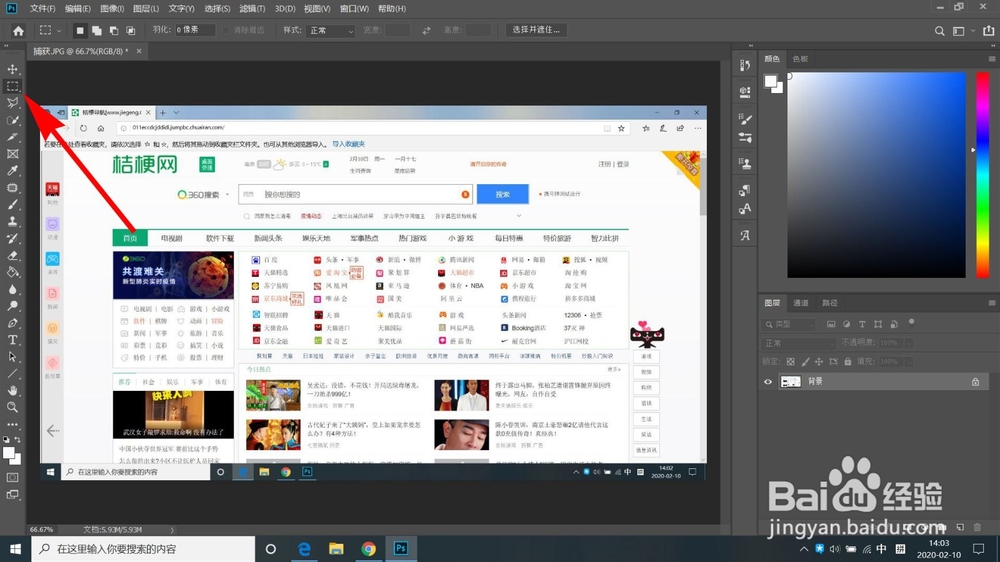Image resolution: width=1000 pixels, height=562 pixels.
Task: Click the Home icon in options bar
Action: pyautogui.click(x=18, y=30)
